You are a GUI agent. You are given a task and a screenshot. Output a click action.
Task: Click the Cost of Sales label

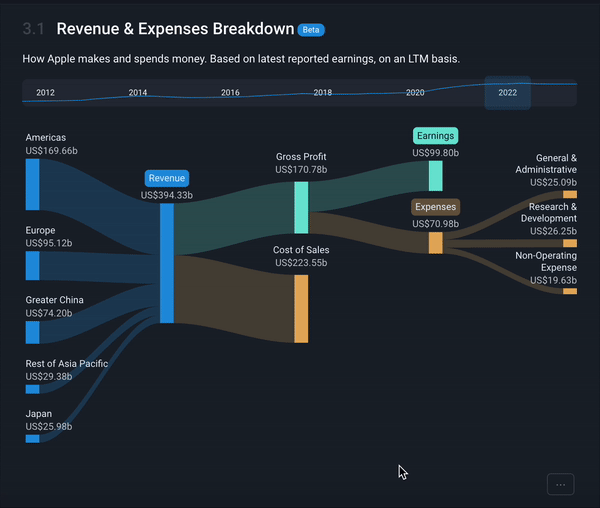(301, 250)
